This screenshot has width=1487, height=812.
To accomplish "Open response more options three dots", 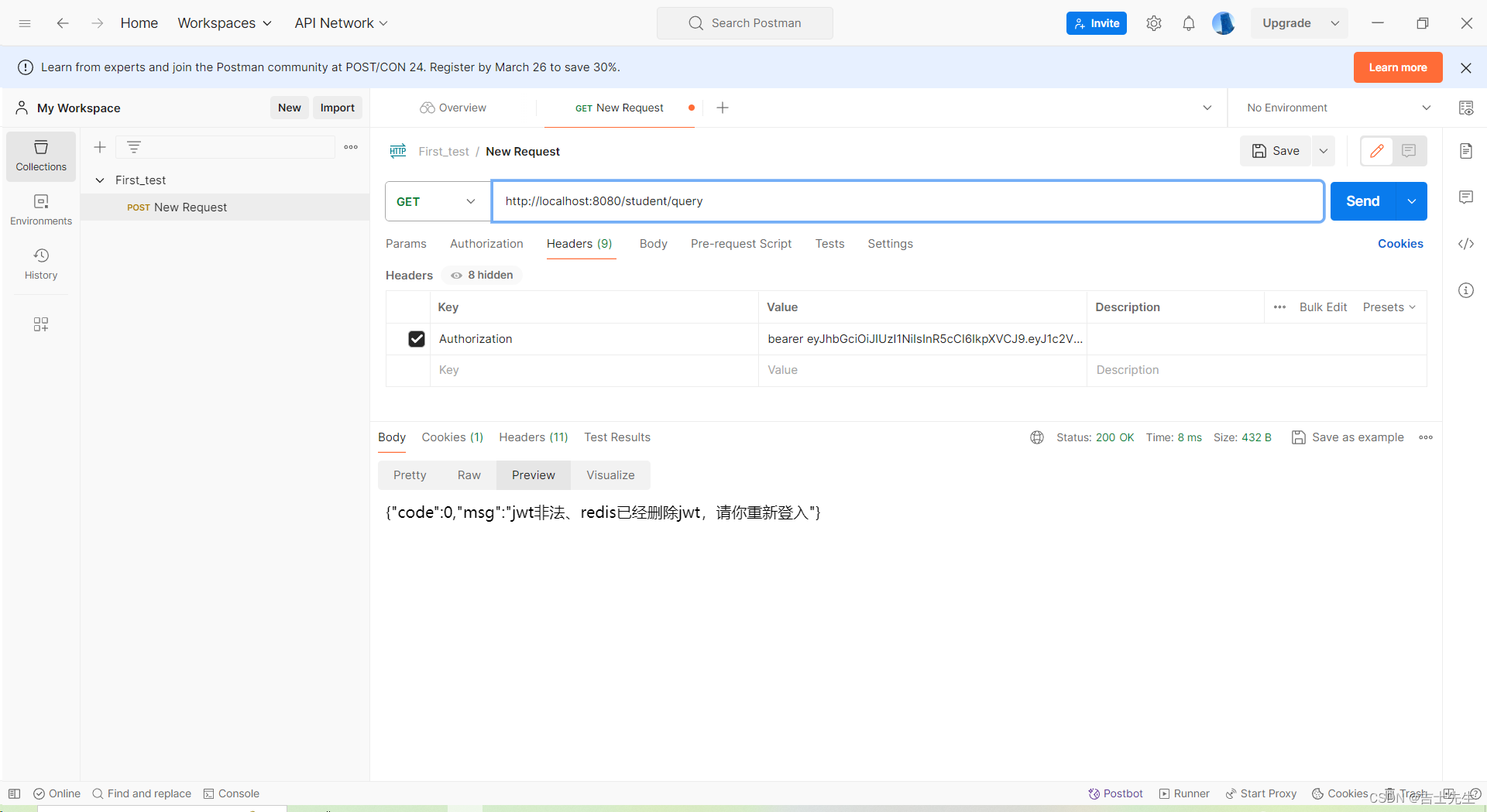I will click(1426, 437).
